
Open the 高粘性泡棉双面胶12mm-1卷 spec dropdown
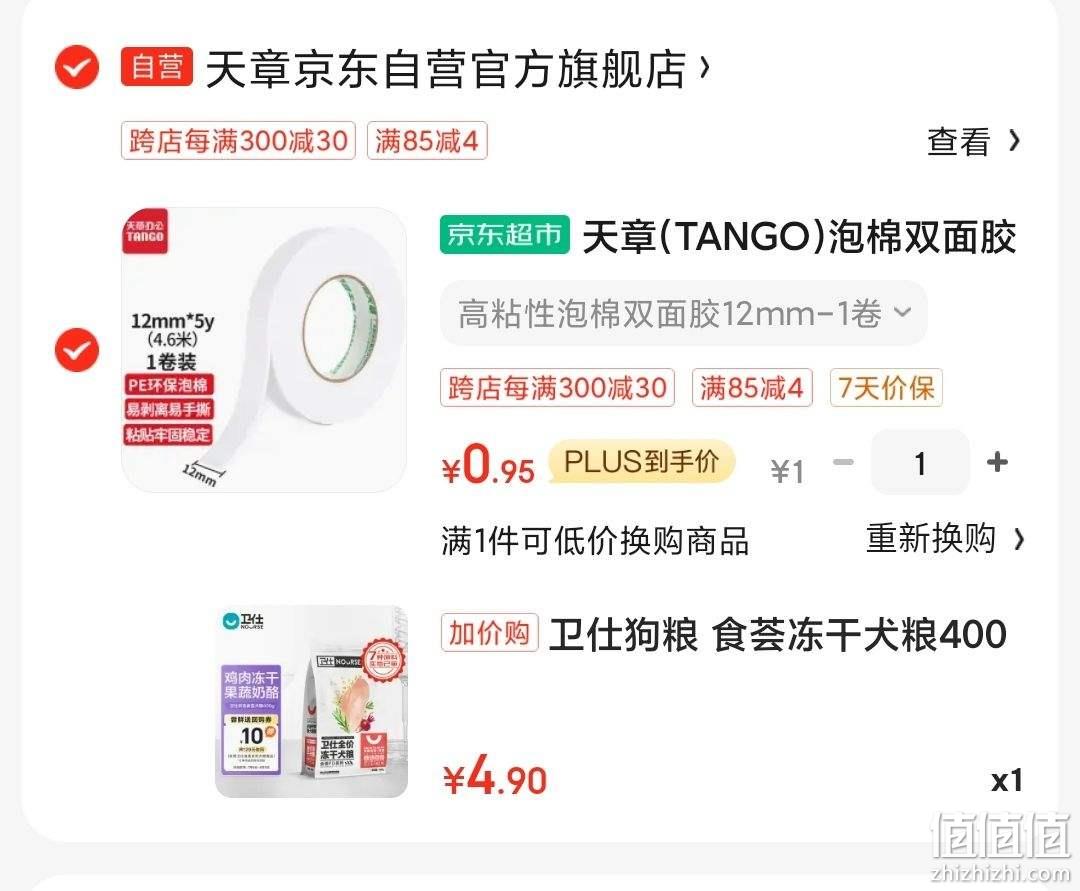(684, 313)
